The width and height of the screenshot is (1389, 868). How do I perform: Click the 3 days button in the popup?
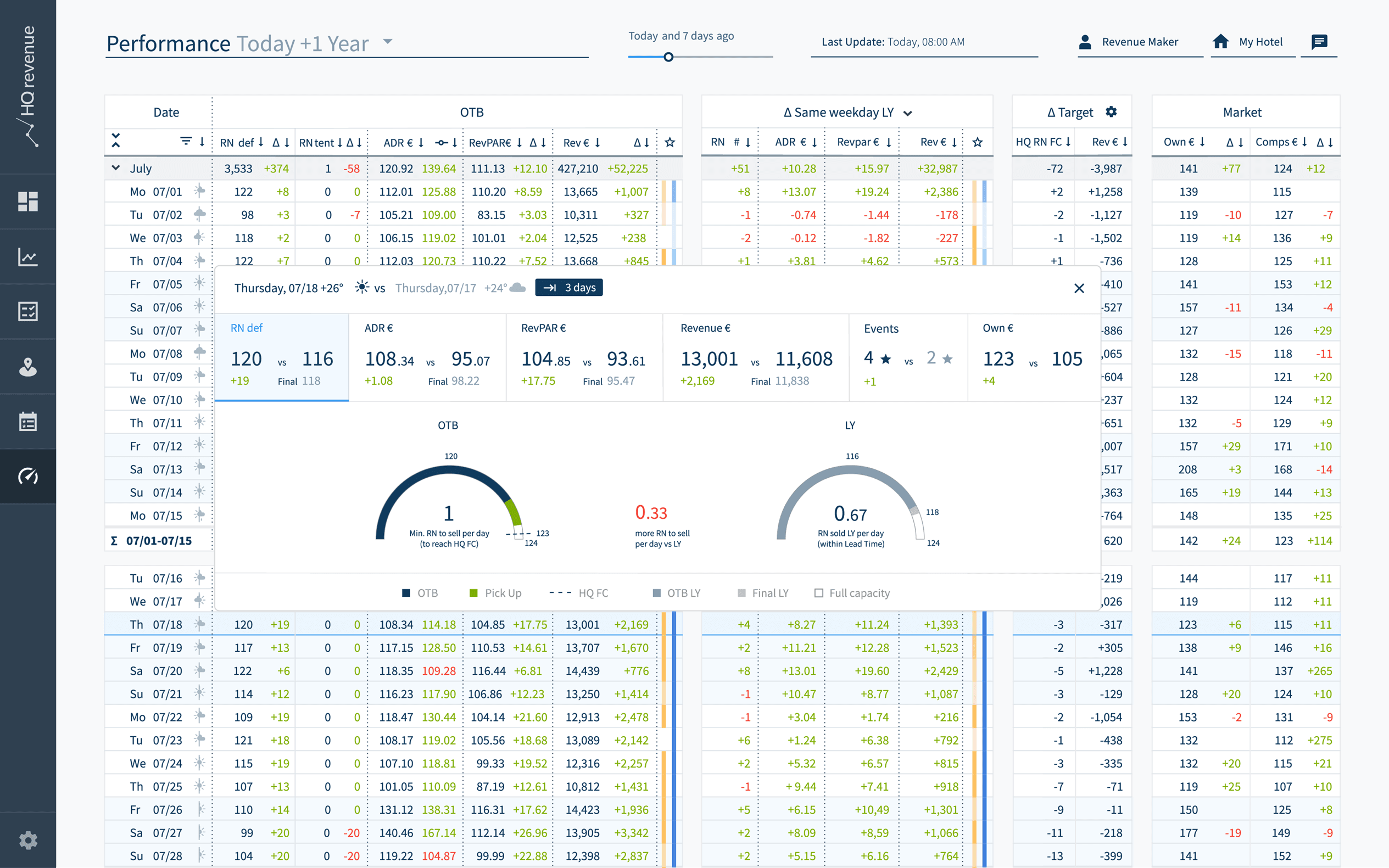pyautogui.click(x=568, y=288)
